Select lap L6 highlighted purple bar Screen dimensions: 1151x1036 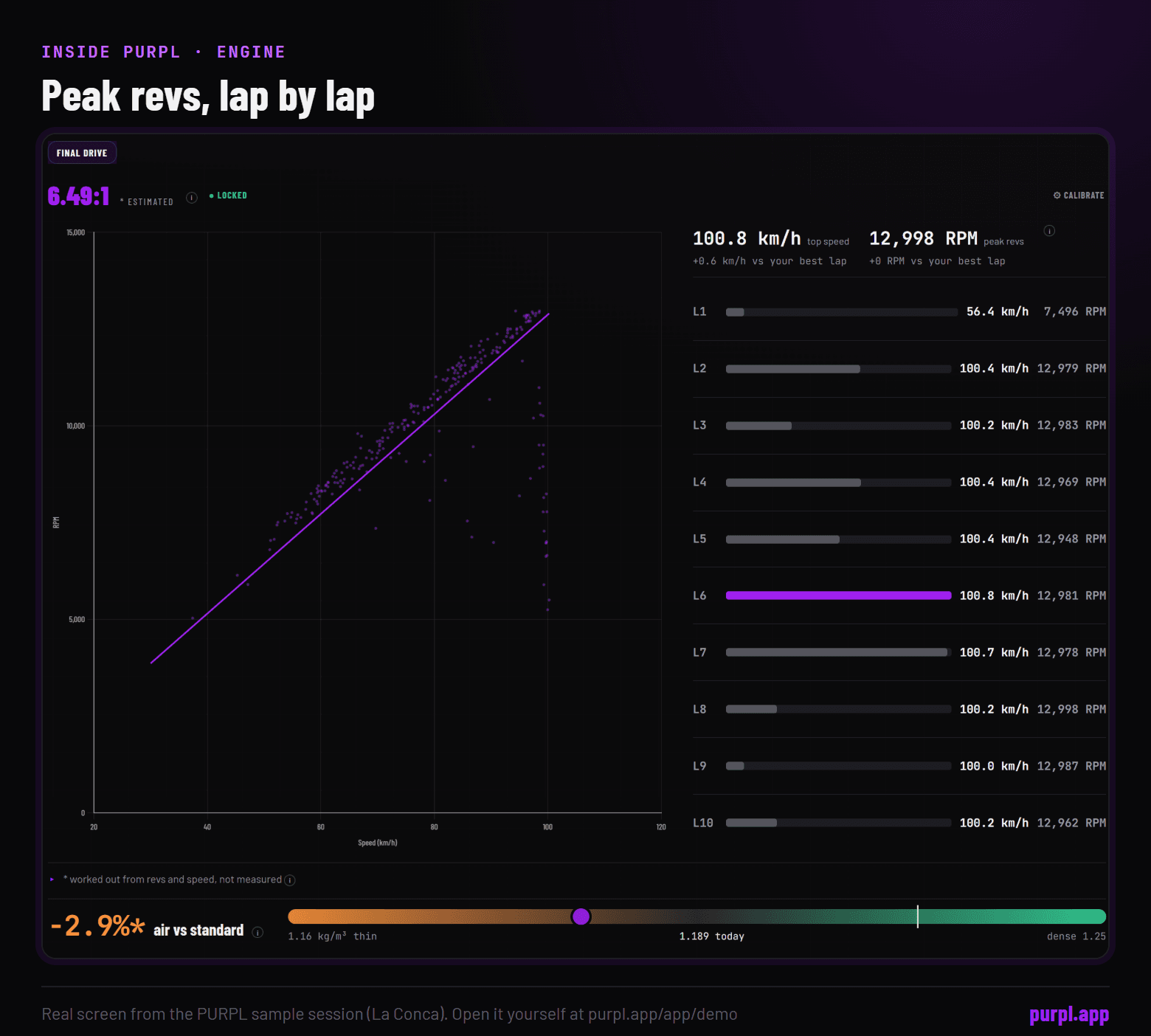838,595
